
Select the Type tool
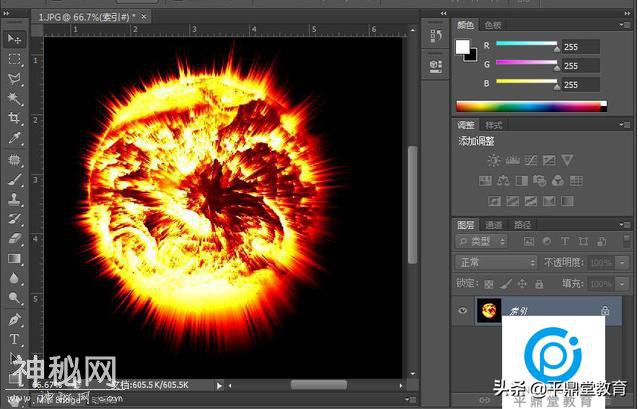coord(14,339)
